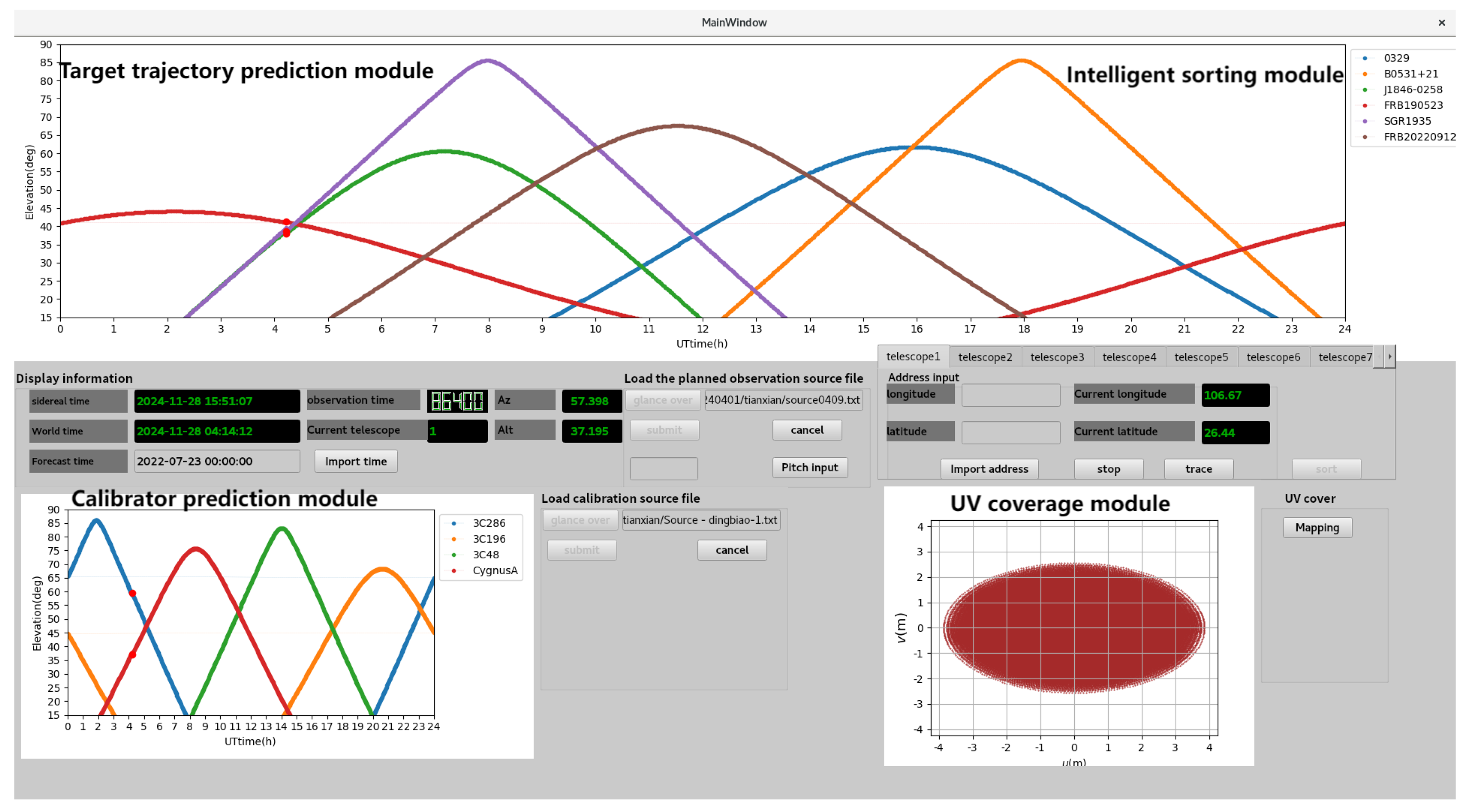Cancel the calibration source file load
The height and width of the screenshot is (812, 1470).
point(732,550)
